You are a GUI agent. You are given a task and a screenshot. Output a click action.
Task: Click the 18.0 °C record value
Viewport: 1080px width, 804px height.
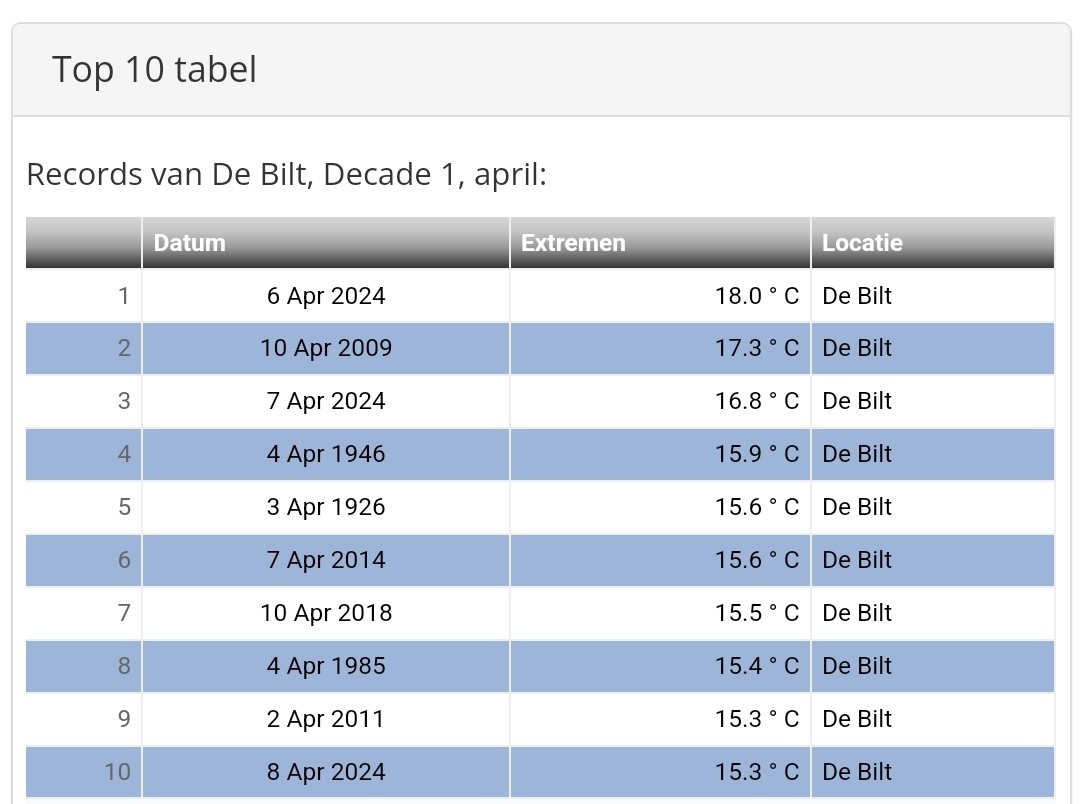tap(756, 296)
